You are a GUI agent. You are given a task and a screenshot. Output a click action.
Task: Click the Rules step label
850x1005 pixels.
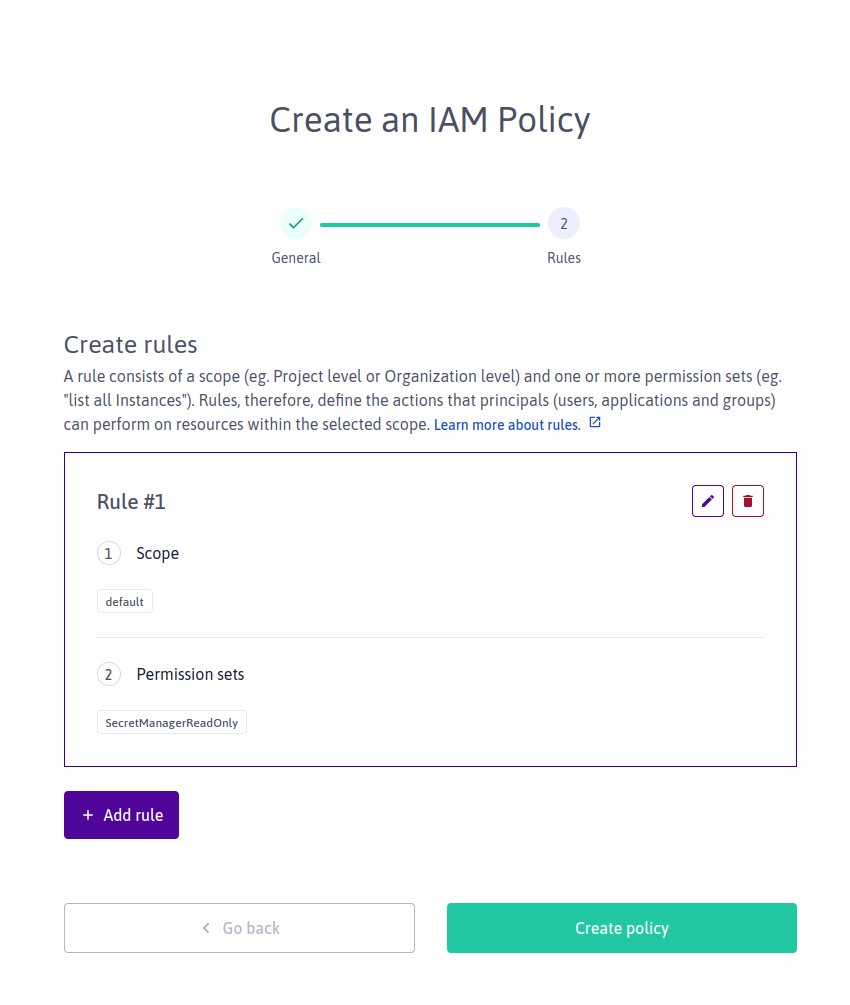(563, 258)
